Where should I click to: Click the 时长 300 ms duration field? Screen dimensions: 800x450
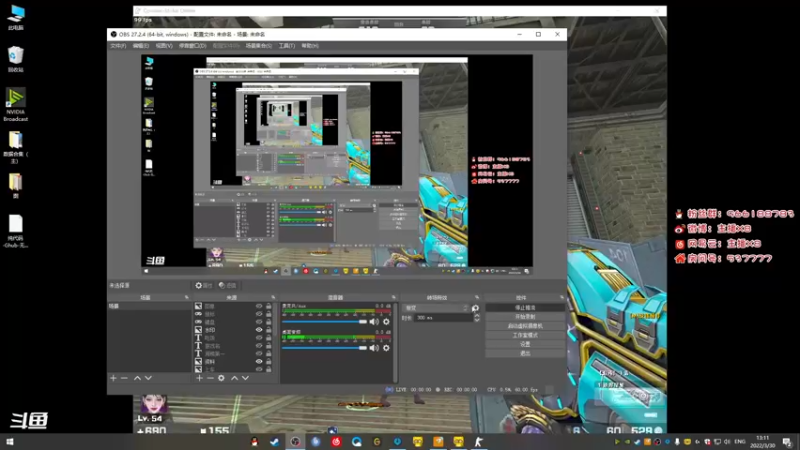(444, 318)
